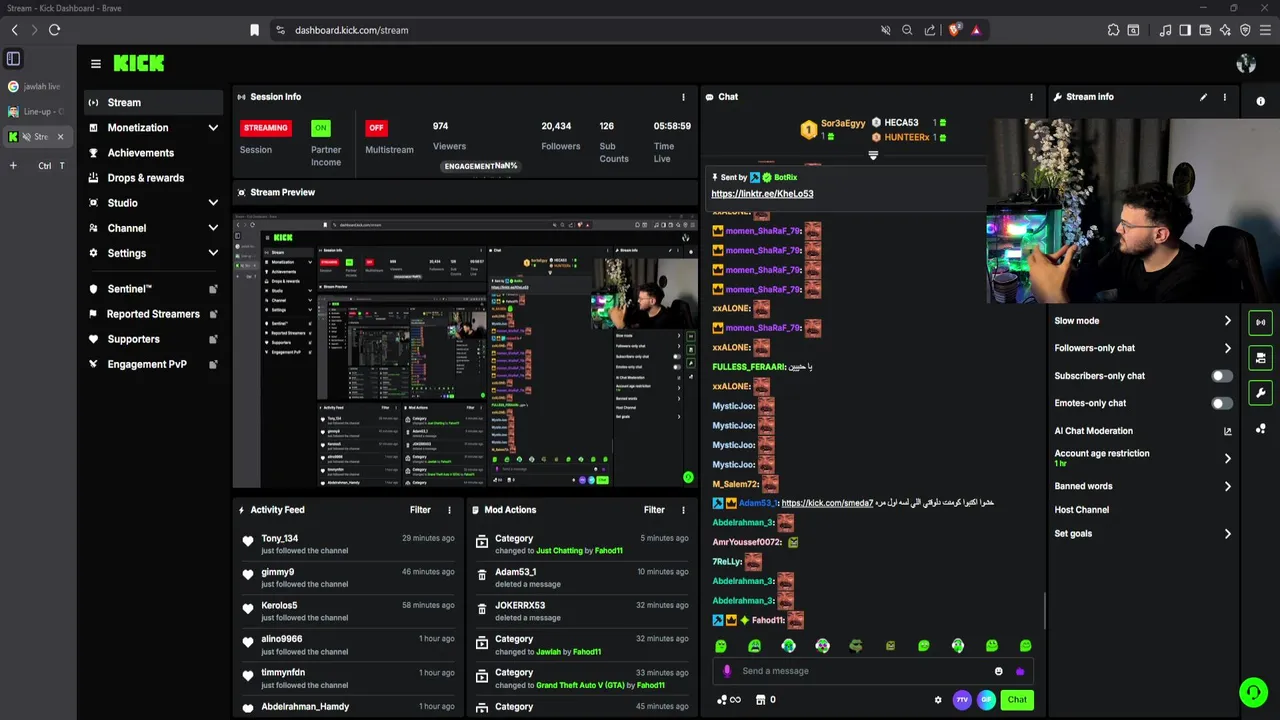Click the channel points infinity icon
Image resolution: width=1280 pixels, height=720 pixels.
[729, 700]
